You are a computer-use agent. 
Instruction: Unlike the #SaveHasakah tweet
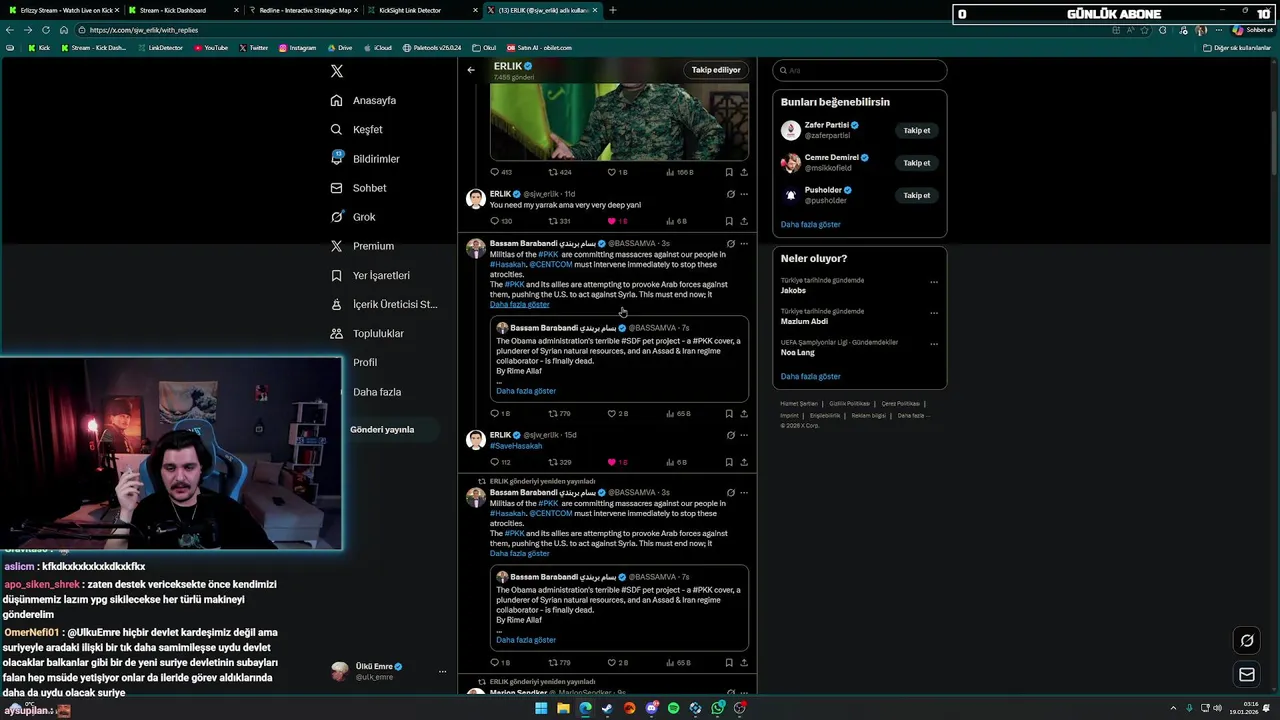(x=618, y=462)
